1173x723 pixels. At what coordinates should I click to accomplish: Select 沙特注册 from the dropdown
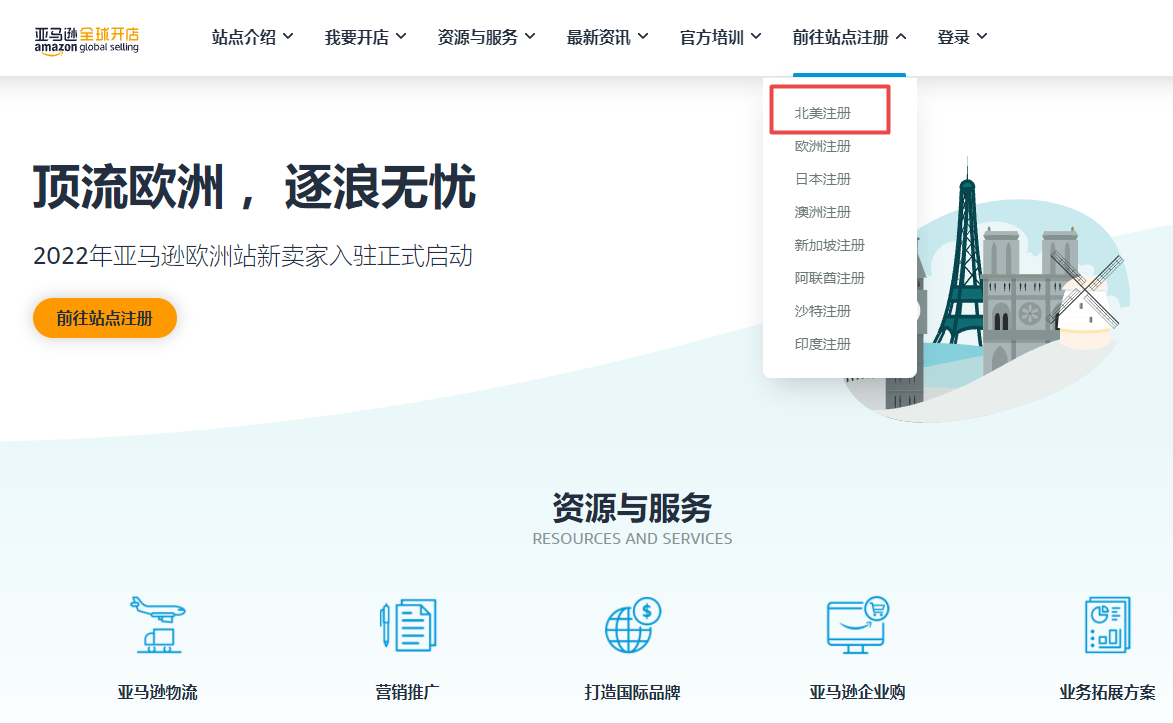pyautogui.click(x=823, y=311)
